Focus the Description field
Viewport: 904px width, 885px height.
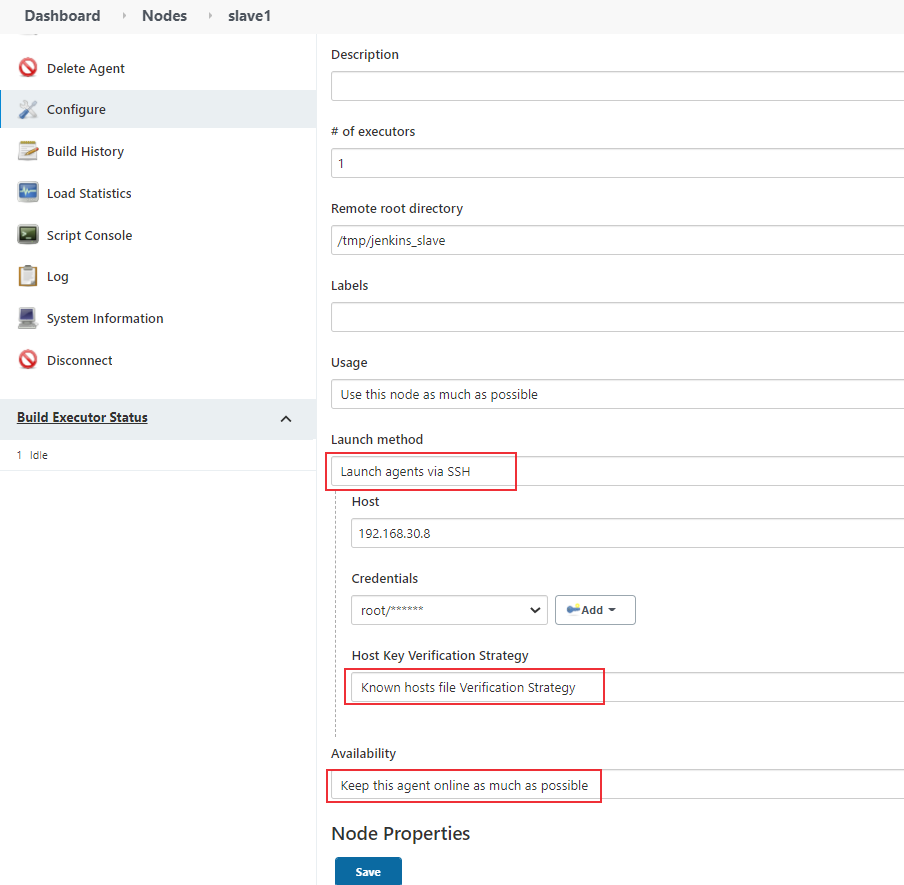(x=617, y=86)
